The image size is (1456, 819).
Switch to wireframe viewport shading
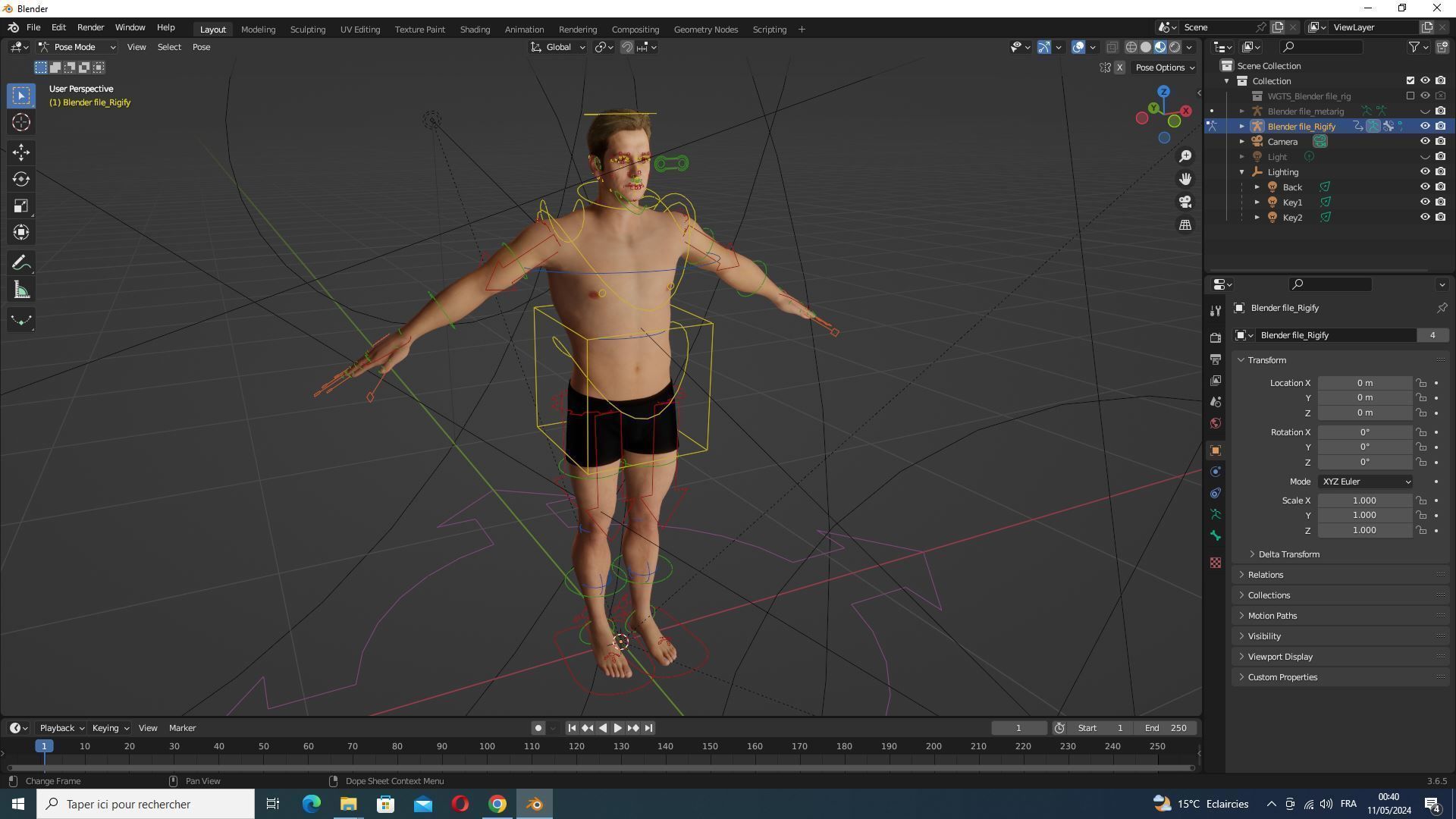pos(1131,47)
